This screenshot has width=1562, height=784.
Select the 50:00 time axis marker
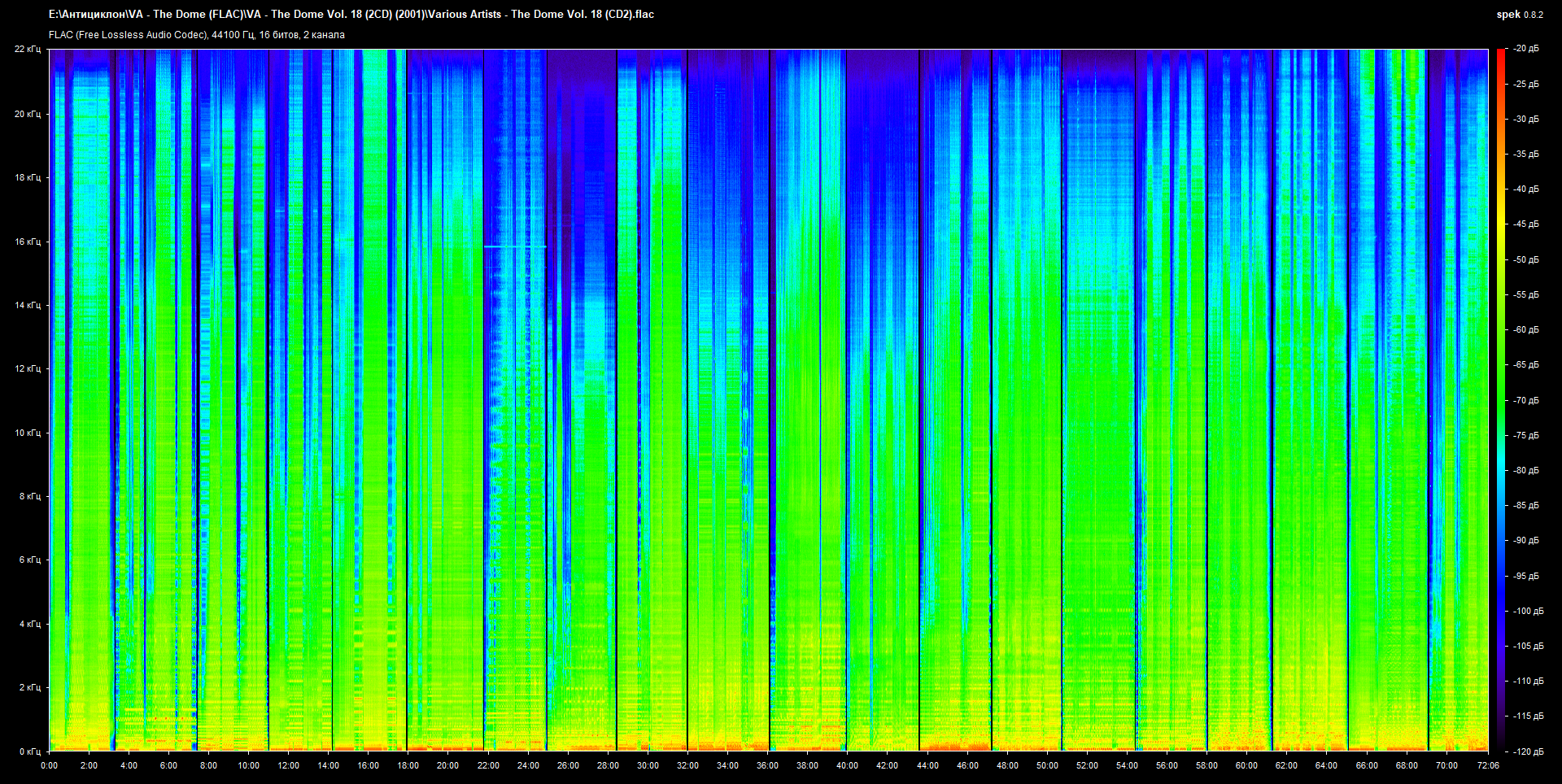[1047, 765]
